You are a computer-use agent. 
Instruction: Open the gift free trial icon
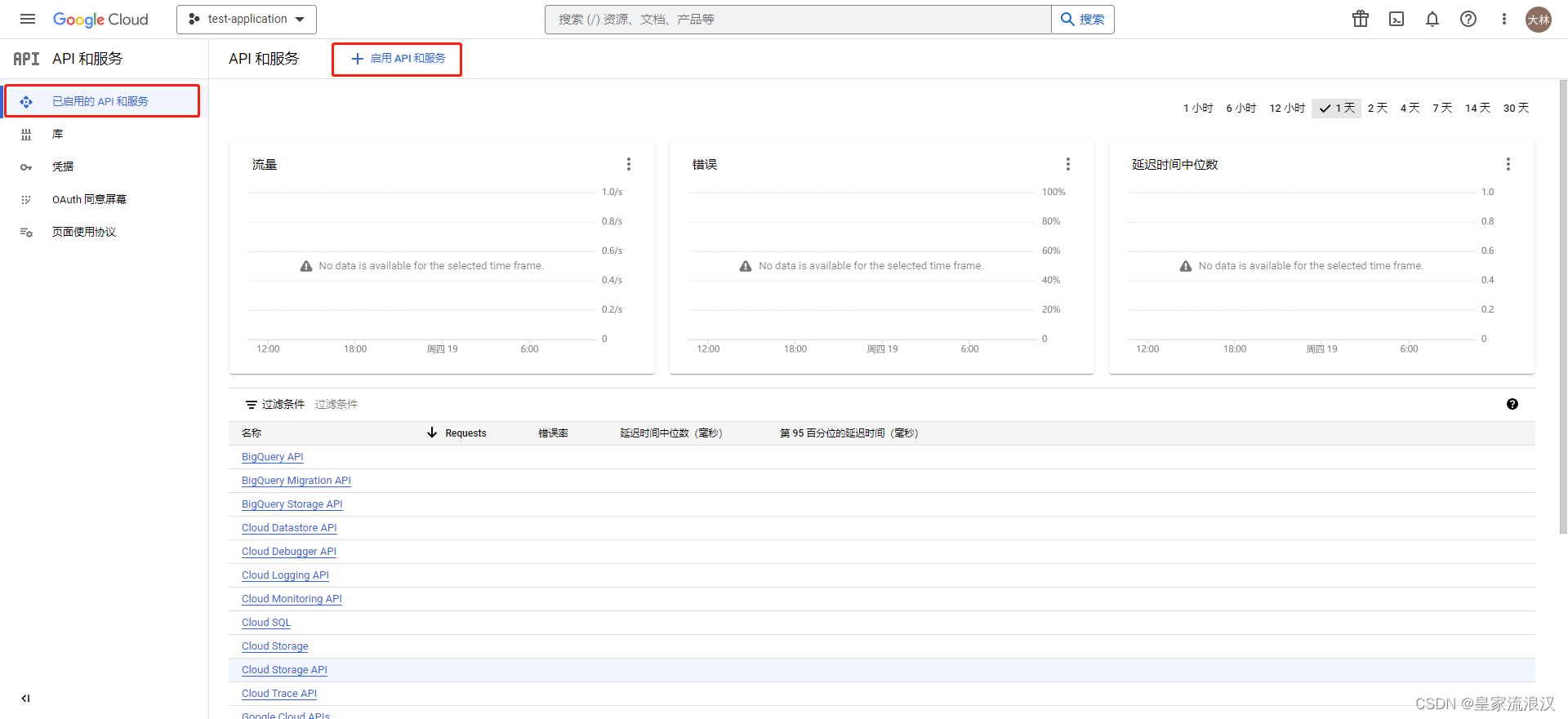(x=1361, y=19)
